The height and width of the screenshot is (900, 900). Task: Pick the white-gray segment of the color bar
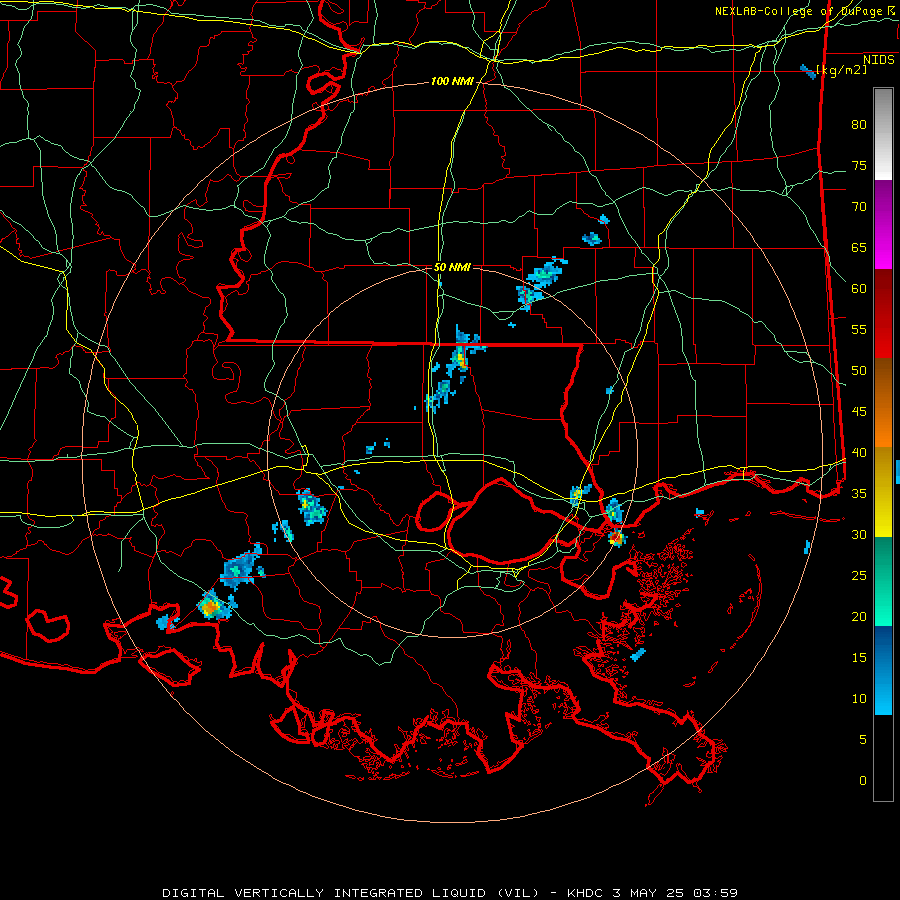coord(883,134)
